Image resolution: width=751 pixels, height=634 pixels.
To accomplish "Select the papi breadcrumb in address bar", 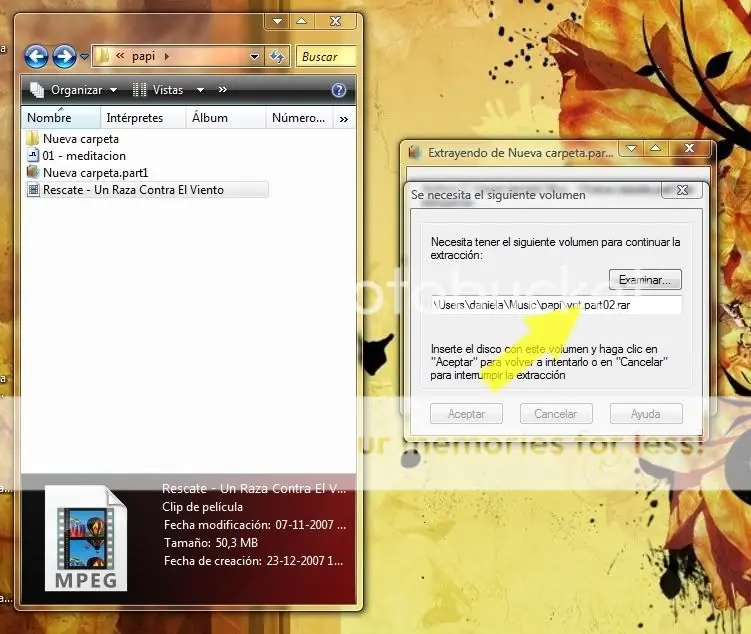I will click(x=143, y=56).
